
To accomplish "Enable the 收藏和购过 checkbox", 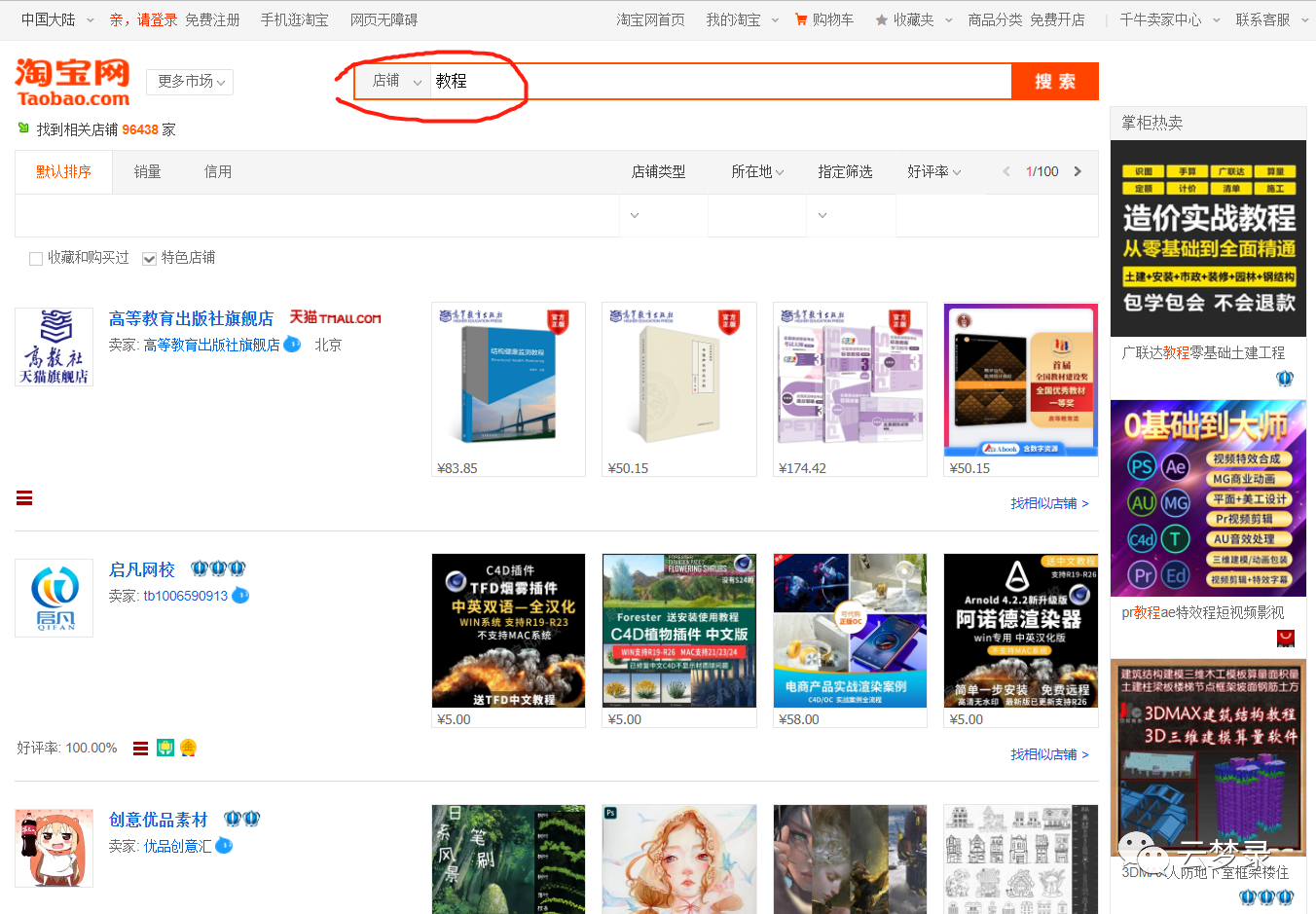I will click(36, 258).
